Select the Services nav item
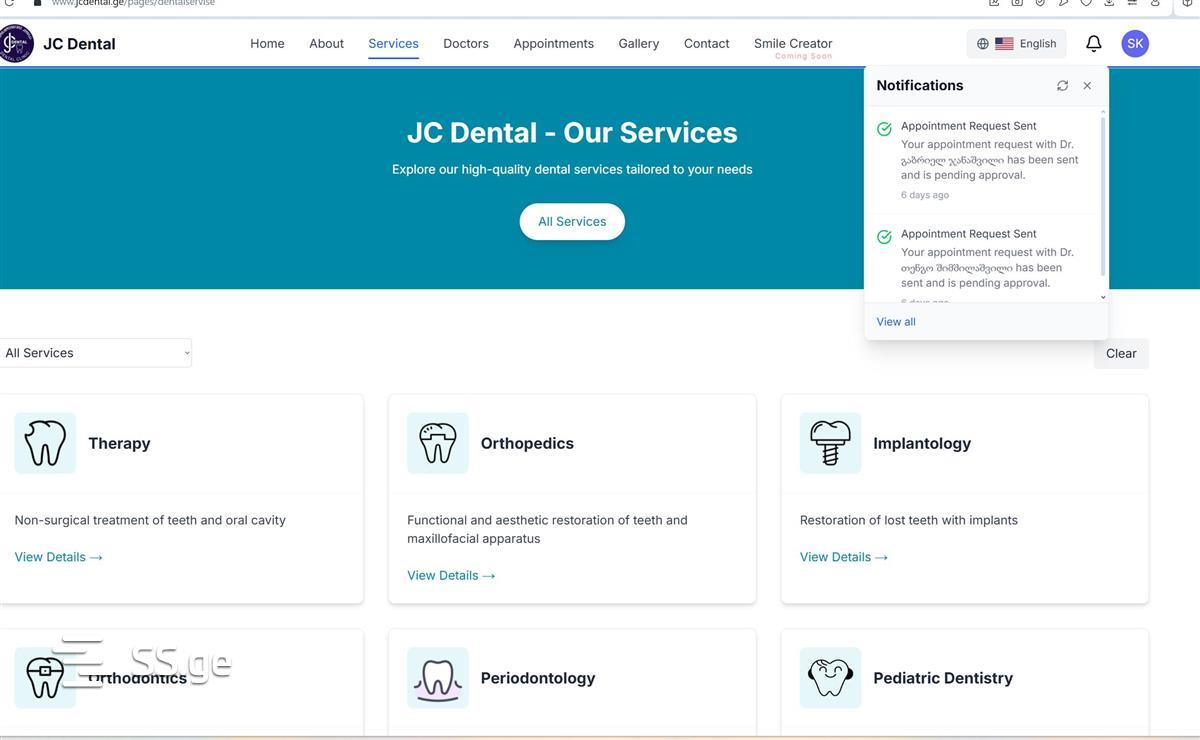 click(x=393, y=44)
